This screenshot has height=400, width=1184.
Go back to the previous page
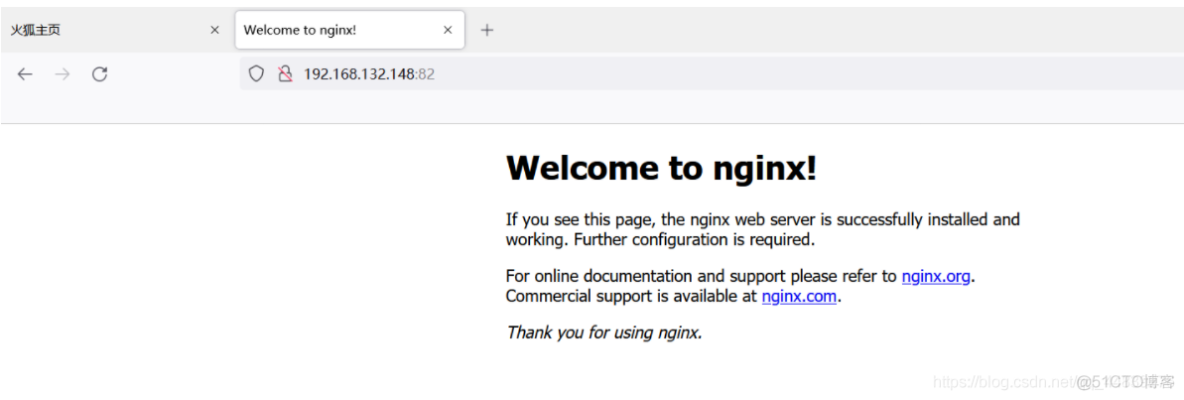25,74
